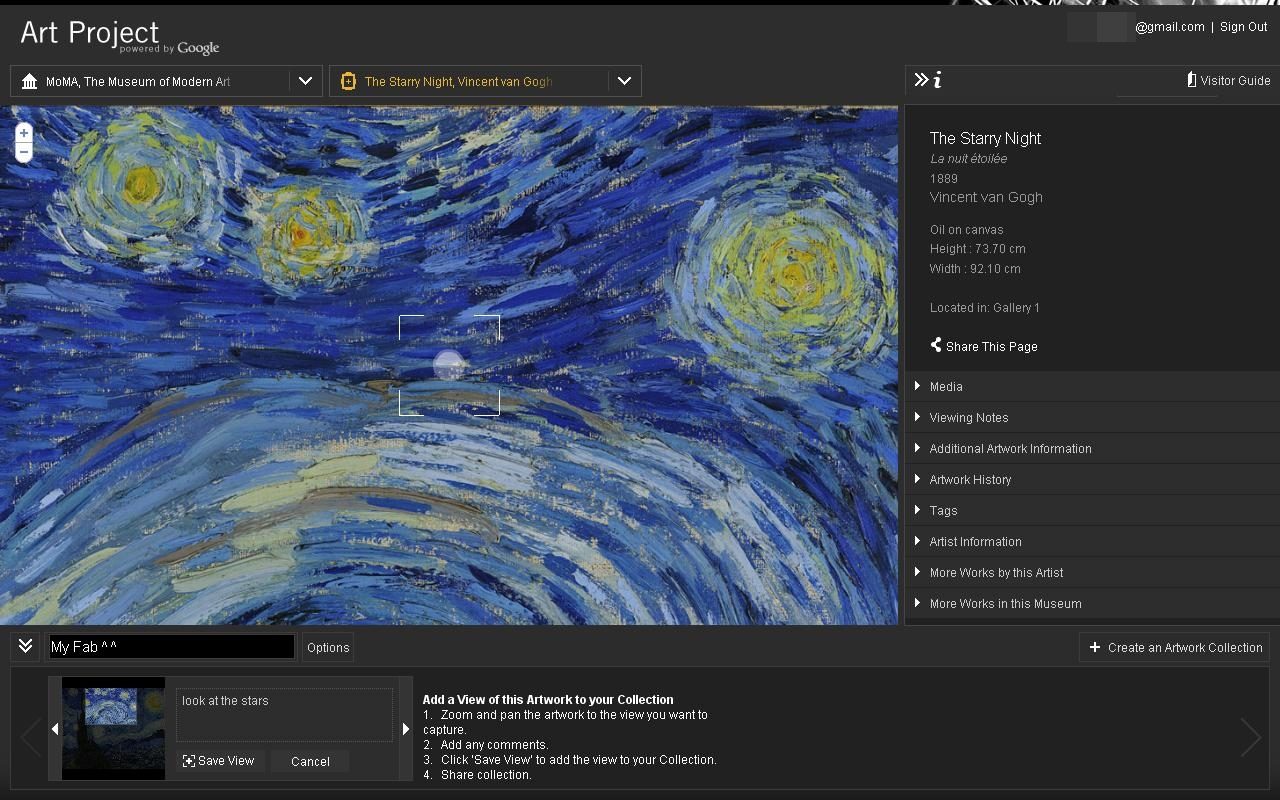The width and height of the screenshot is (1280, 800).
Task: Zoom in with the plus button
Action: click(24, 133)
